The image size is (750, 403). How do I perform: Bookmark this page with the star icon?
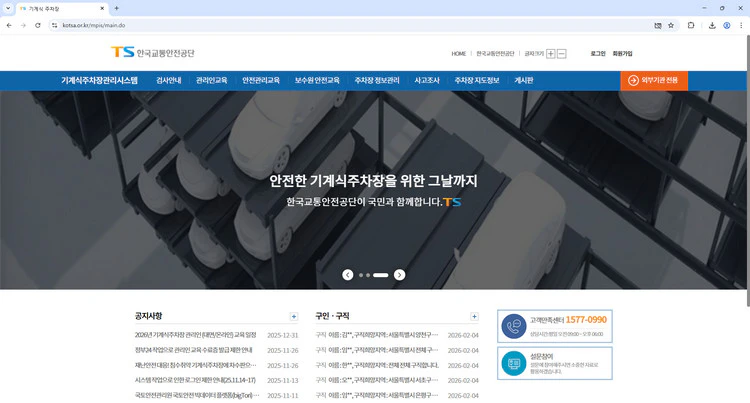tap(671, 25)
